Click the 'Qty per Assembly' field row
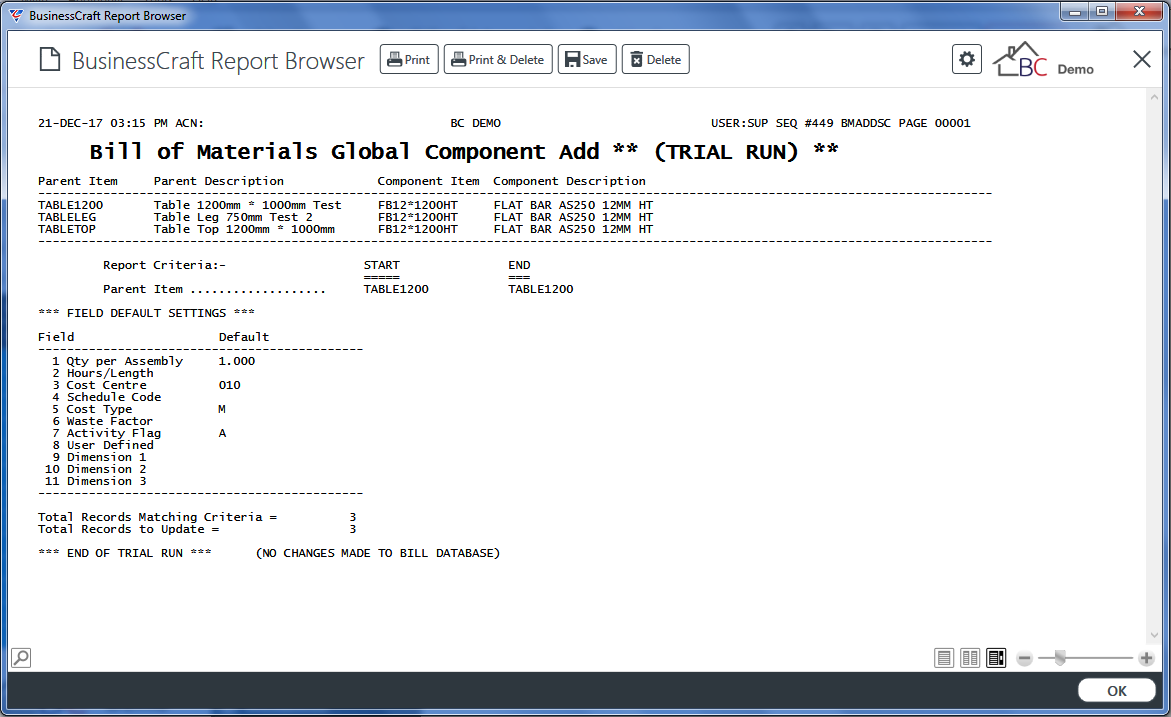The width and height of the screenshot is (1171, 717). click(153, 361)
